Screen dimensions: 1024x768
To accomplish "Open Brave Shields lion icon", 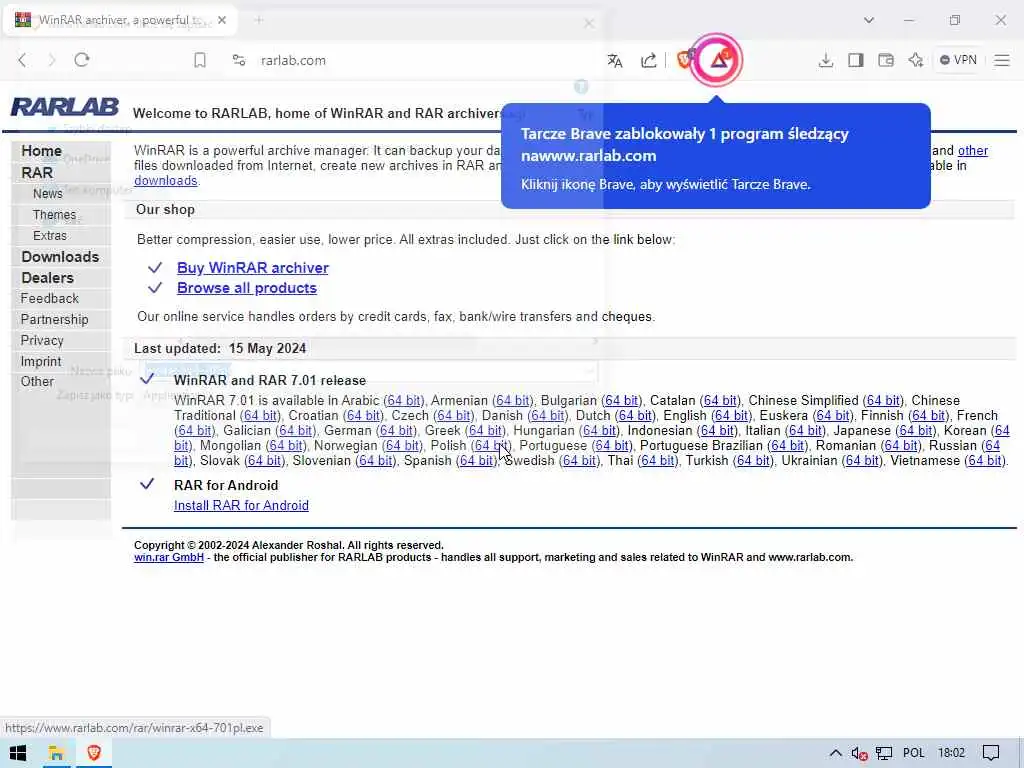I will pyautogui.click(x=684, y=59).
